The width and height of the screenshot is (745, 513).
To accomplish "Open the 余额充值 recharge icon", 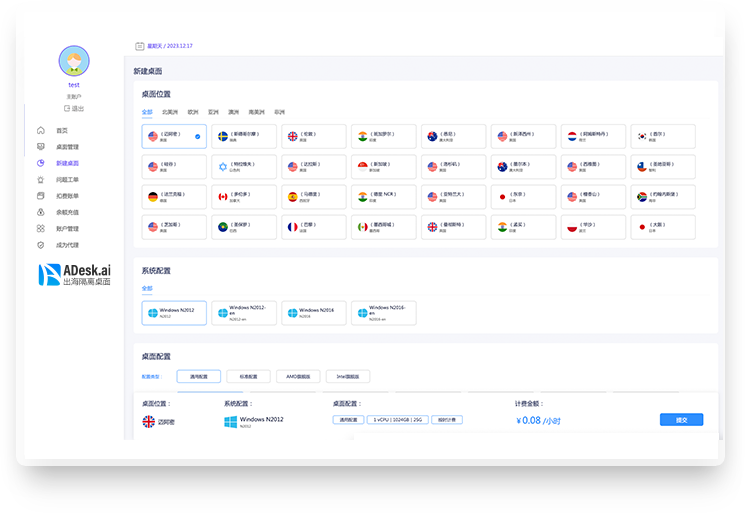I will point(41,212).
